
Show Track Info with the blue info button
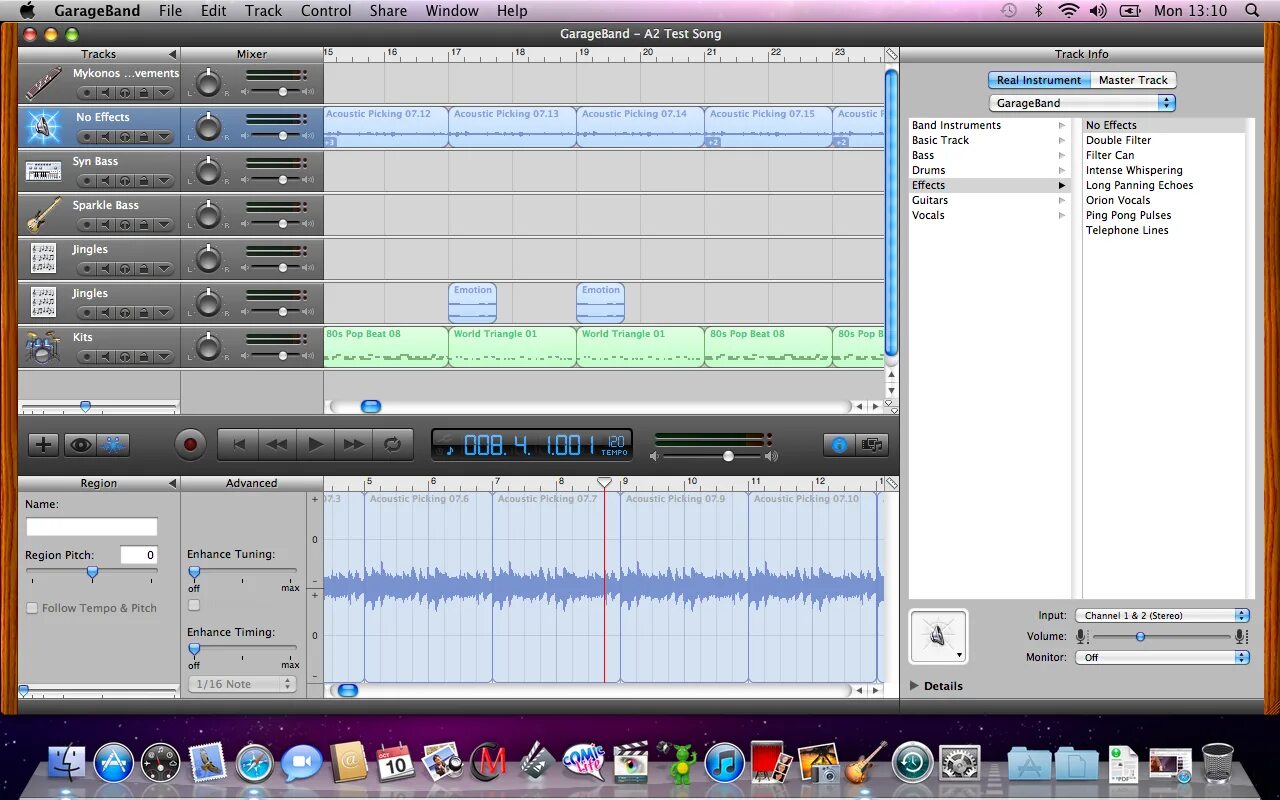point(839,445)
